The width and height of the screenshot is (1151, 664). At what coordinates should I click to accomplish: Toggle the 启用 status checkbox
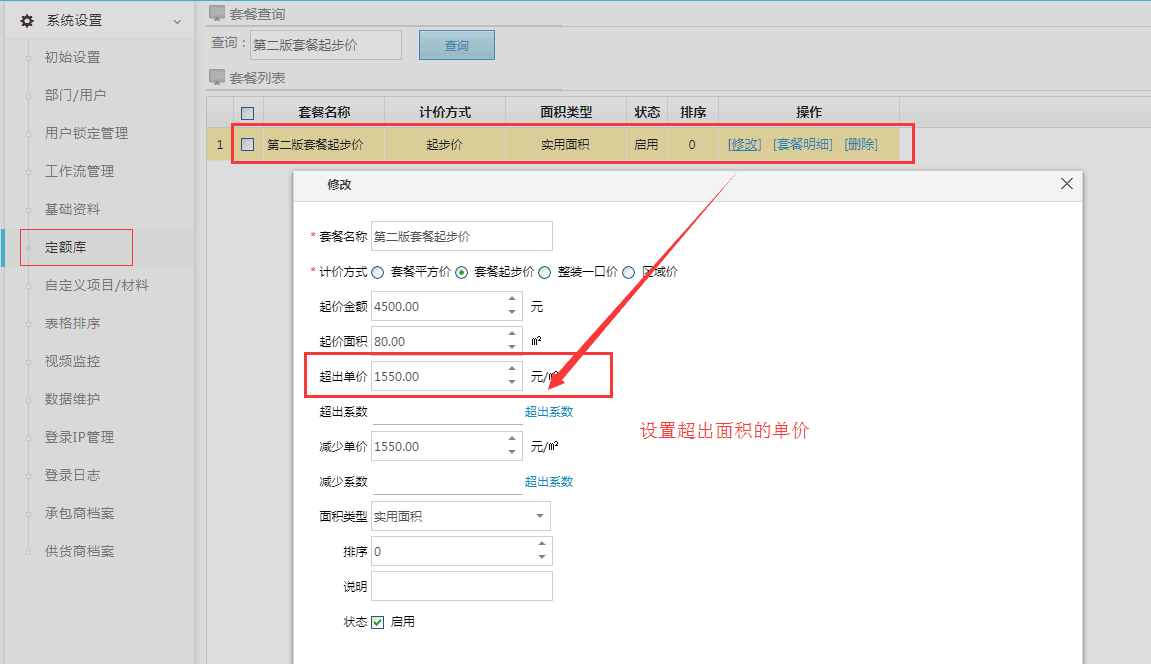click(x=378, y=622)
